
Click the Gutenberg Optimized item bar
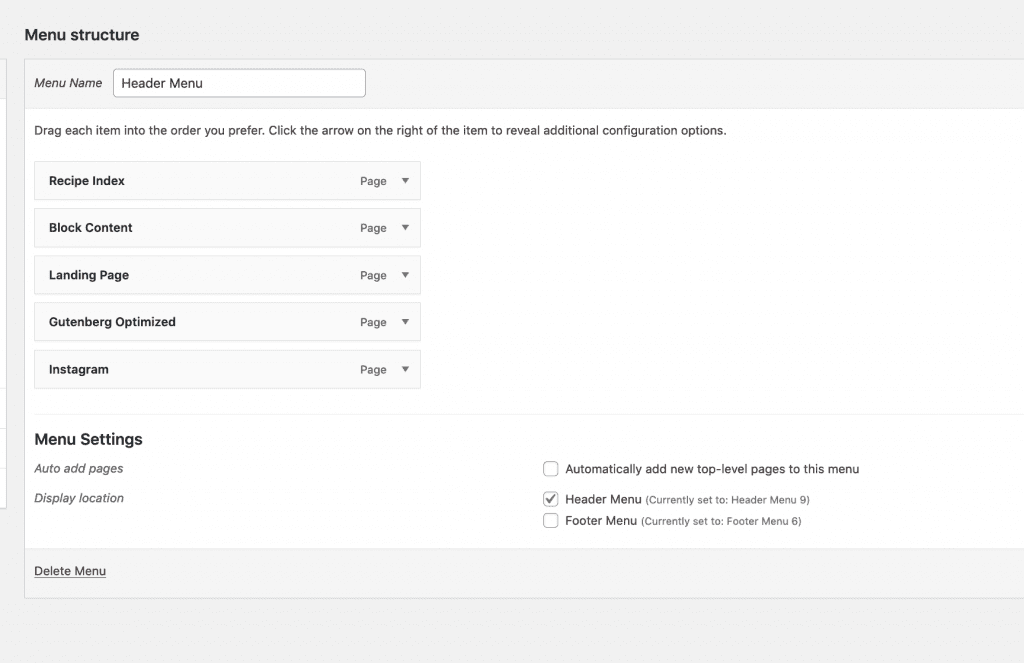point(200,321)
